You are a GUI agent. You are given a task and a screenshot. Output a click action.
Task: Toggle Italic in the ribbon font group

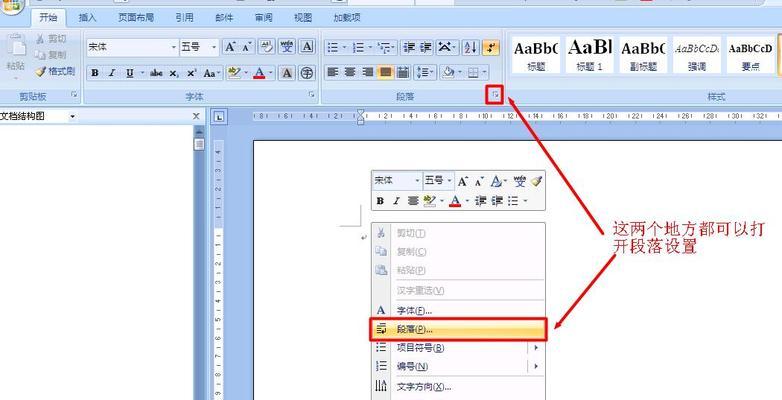tap(112, 73)
